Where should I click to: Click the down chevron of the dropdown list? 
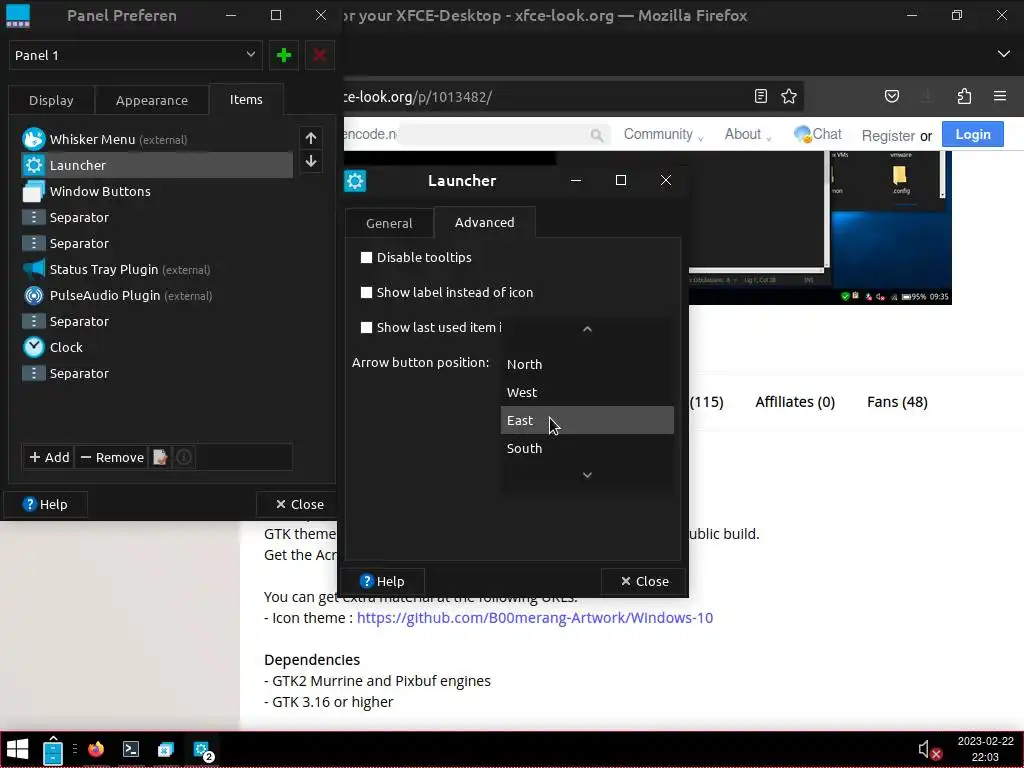(587, 475)
